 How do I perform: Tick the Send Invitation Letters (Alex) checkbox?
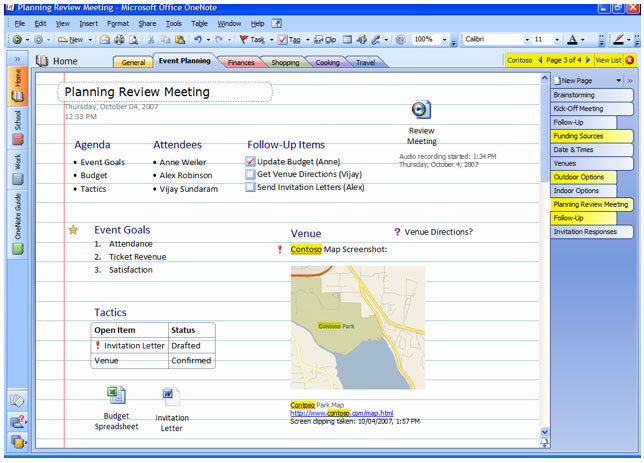coord(251,187)
